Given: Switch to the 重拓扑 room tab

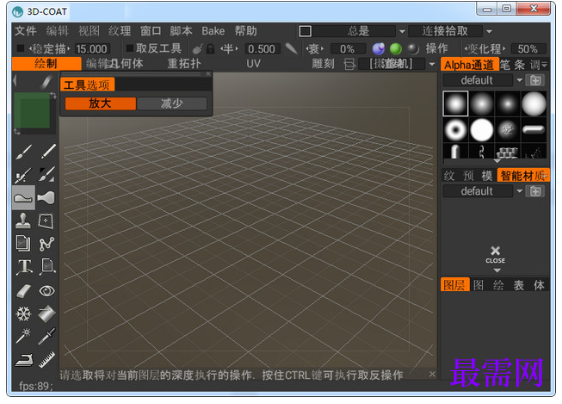Looking at the screenshot, I should pos(184,64).
